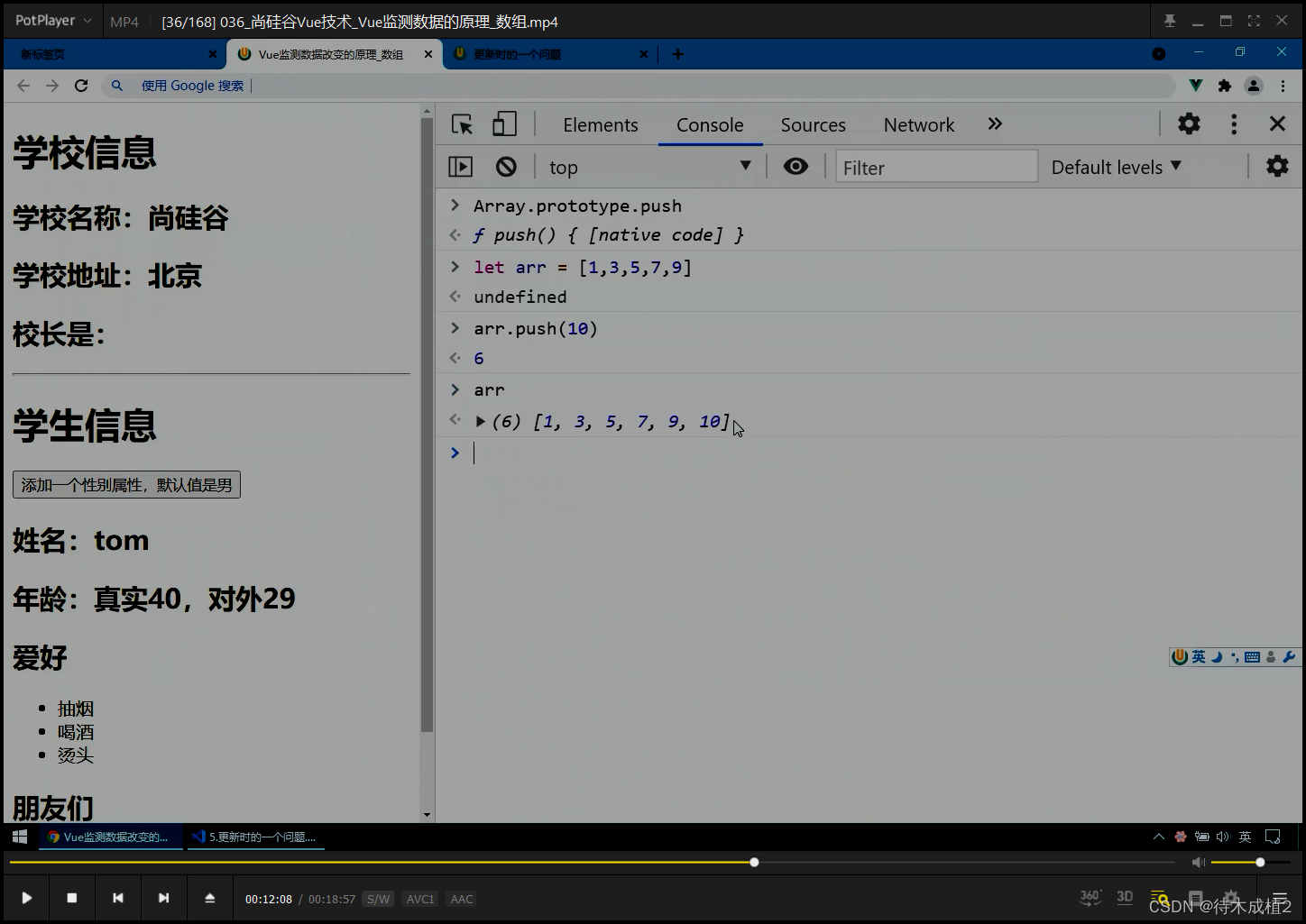Open the Default levels dropdown

pyautogui.click(x=1116, y=167)
